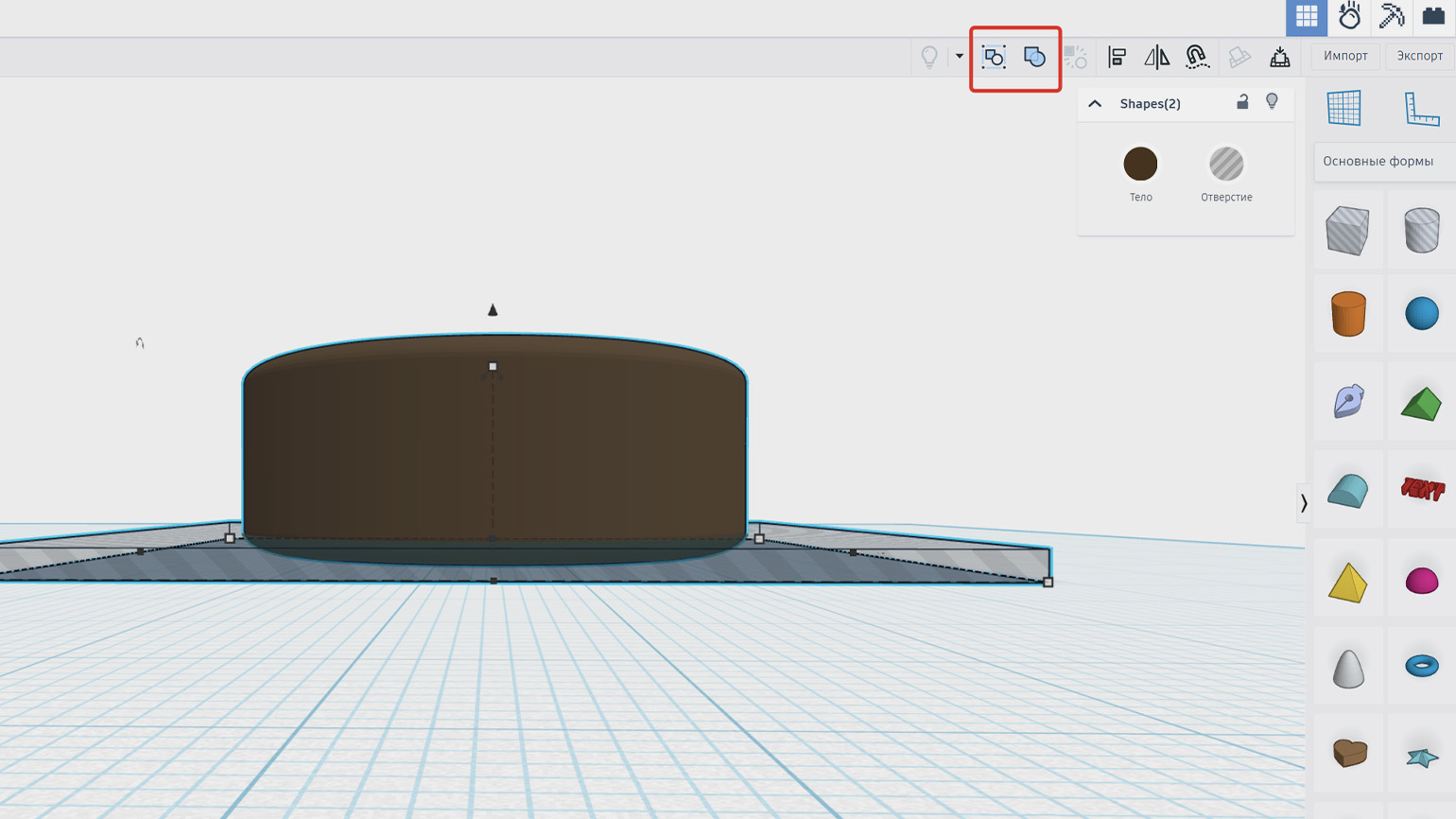
Task: Select the Ruler tool in side panel
Action: [1421, 109]
